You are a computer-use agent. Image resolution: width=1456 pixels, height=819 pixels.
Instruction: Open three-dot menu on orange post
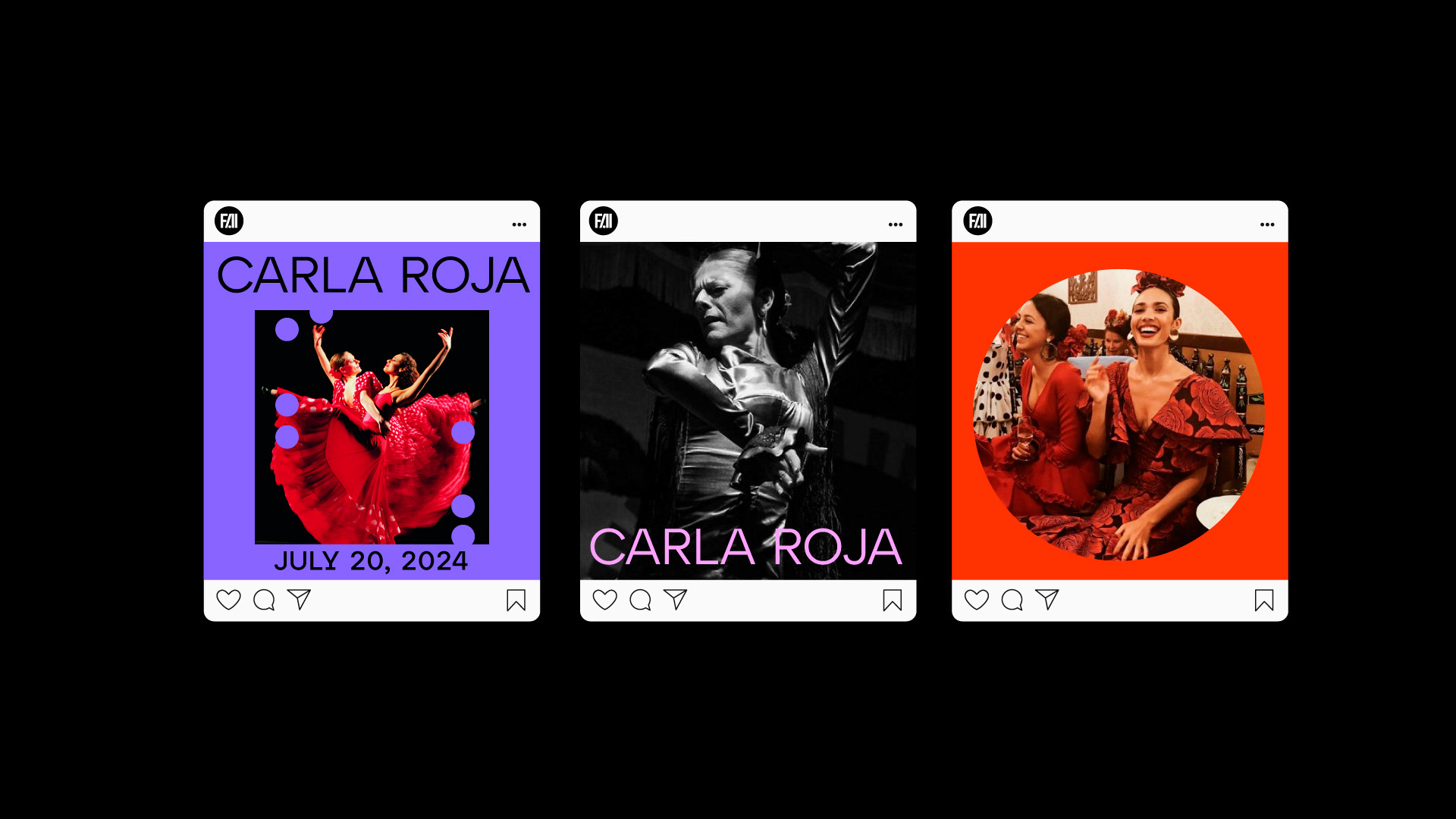coord(1267,224)
